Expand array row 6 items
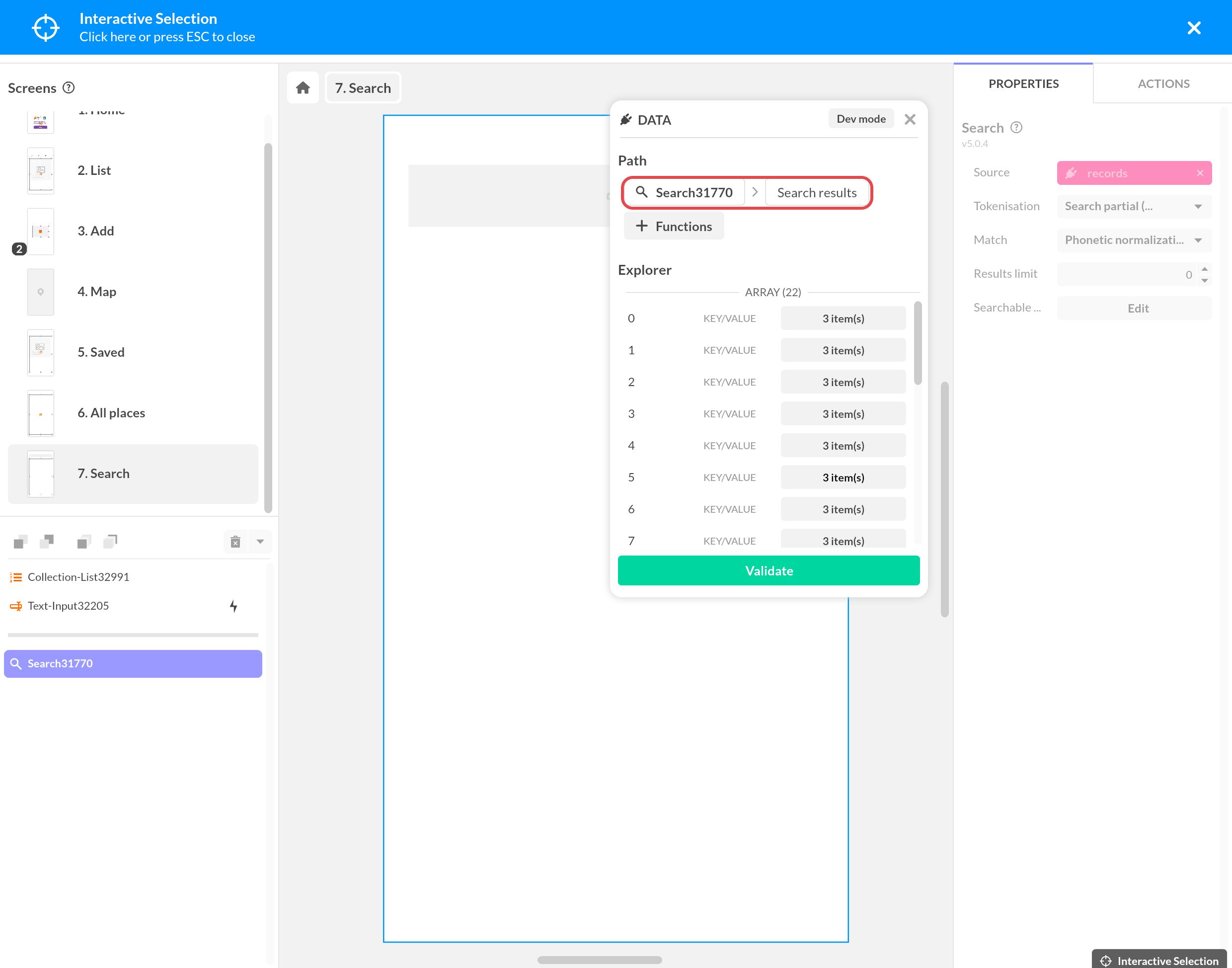The image size is (1232, 968). pos(843,509)
